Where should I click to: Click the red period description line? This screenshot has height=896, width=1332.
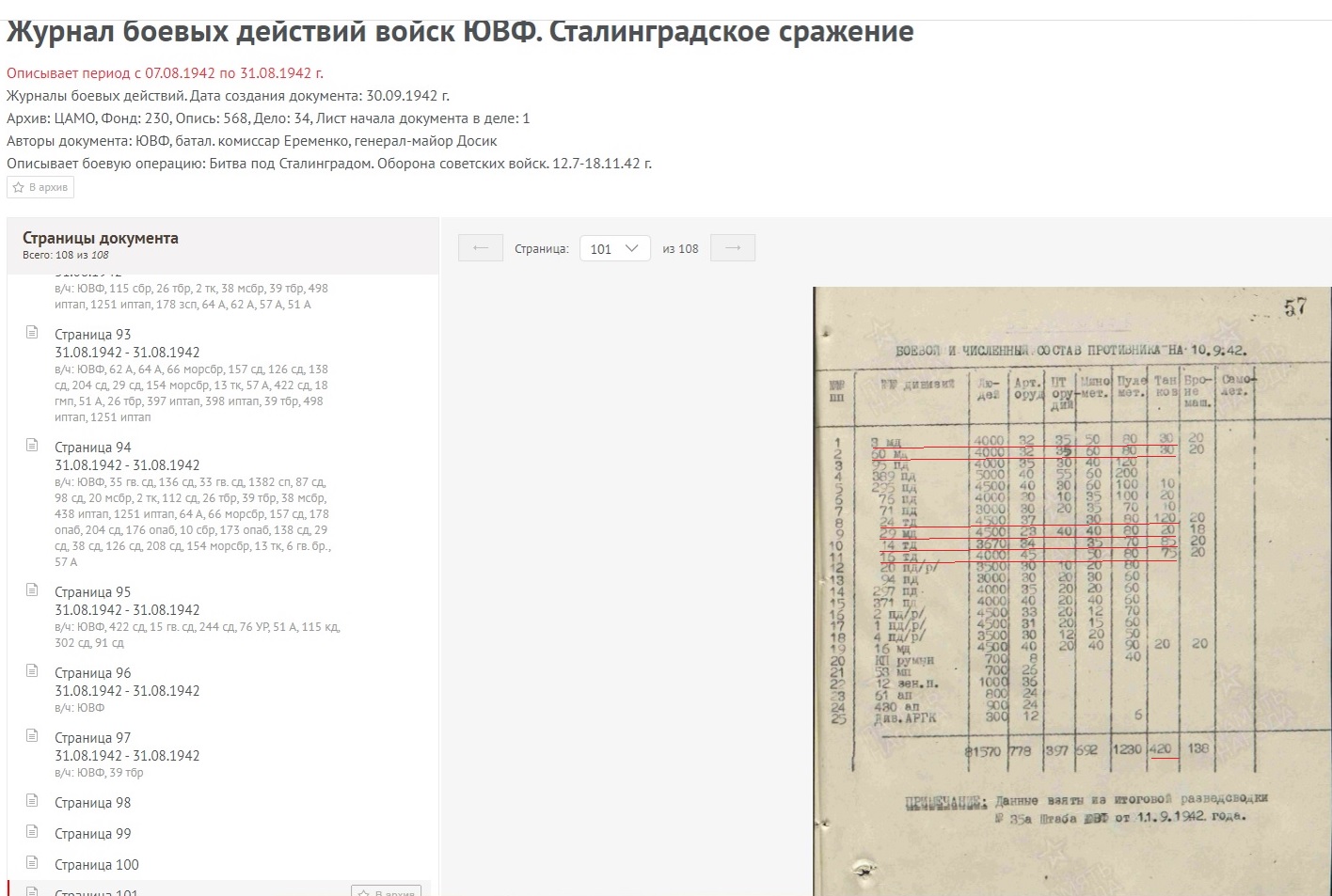[165, 73]
